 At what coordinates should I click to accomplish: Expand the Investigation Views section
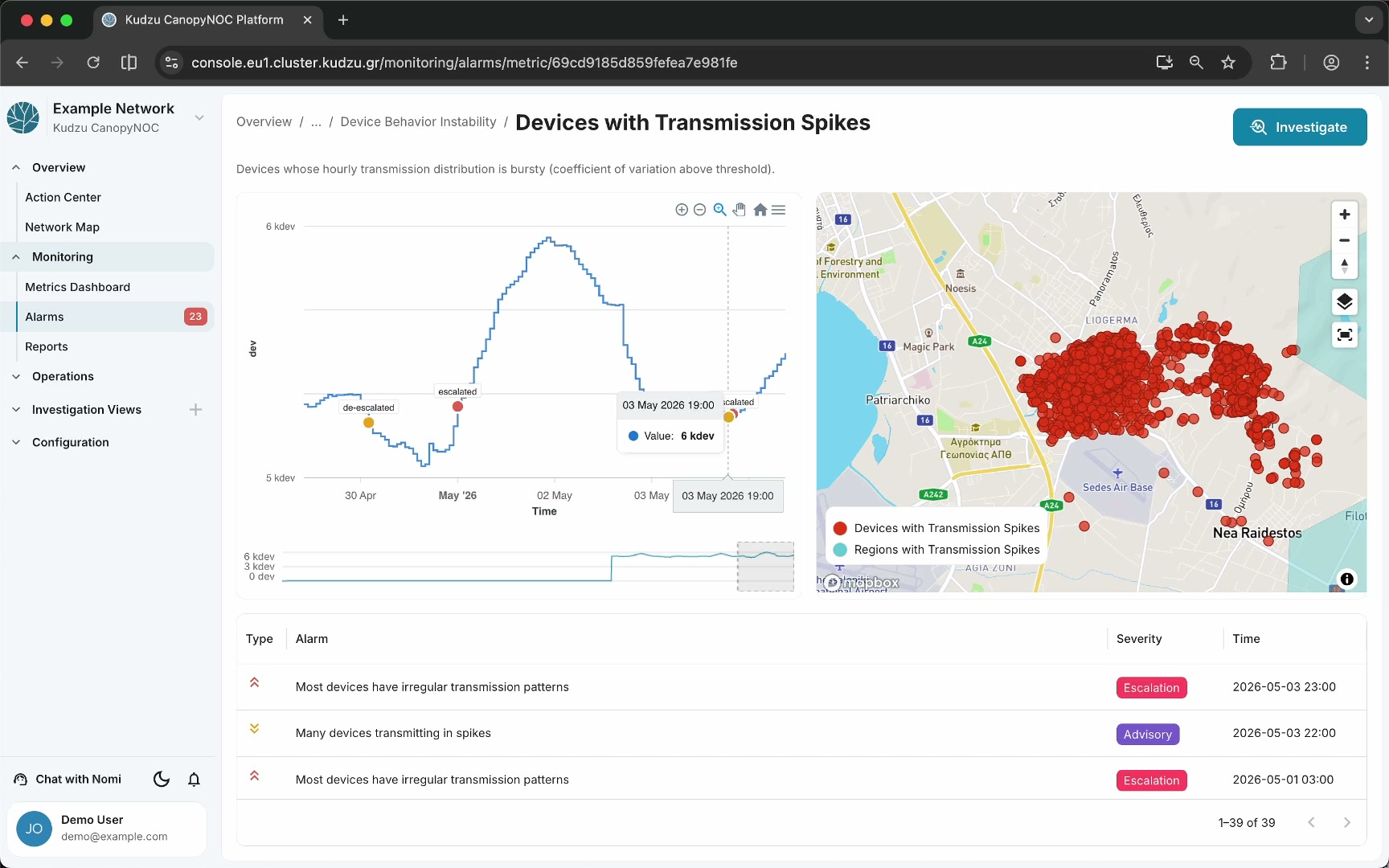pos(16,410)
